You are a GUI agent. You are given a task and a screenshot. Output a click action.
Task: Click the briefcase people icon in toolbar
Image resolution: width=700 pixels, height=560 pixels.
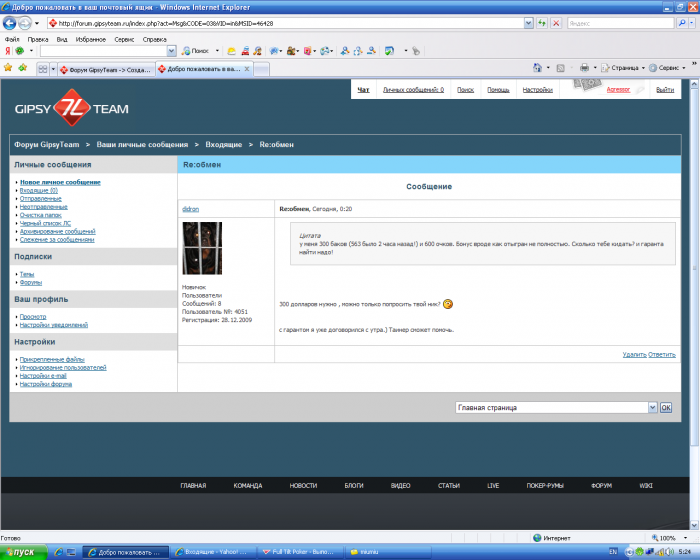click(x=291, y=51)
